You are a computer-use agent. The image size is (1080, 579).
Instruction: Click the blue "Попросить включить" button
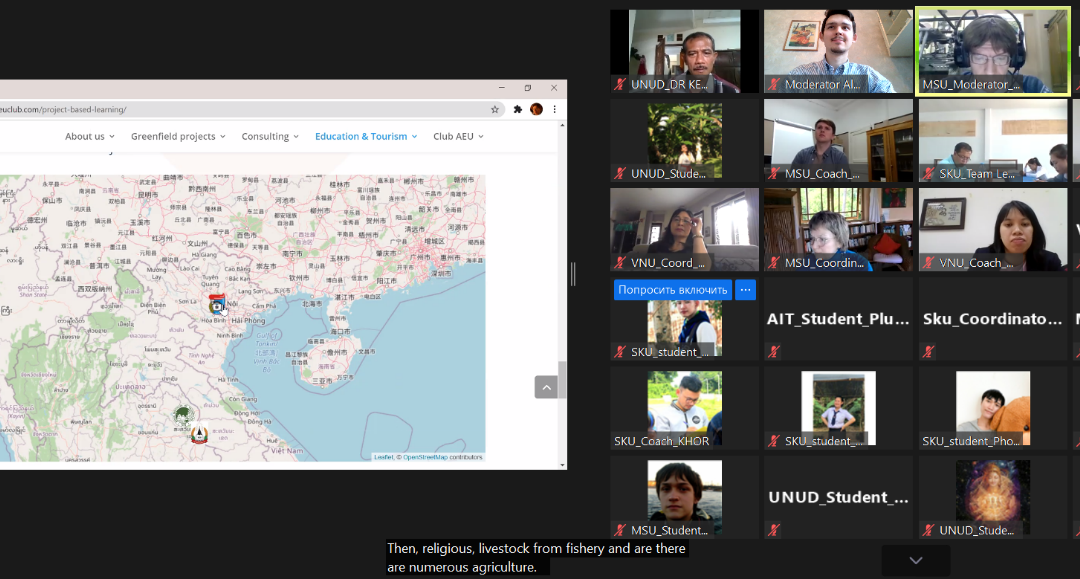point(672,290)
